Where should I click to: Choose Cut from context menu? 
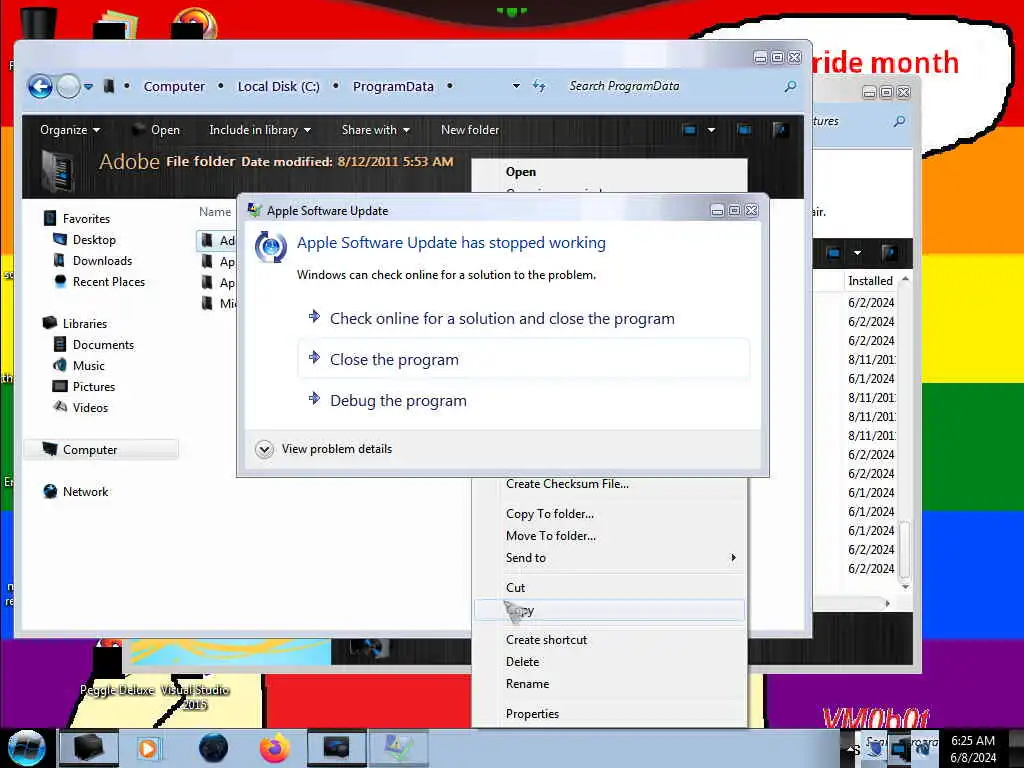[609, 588]
